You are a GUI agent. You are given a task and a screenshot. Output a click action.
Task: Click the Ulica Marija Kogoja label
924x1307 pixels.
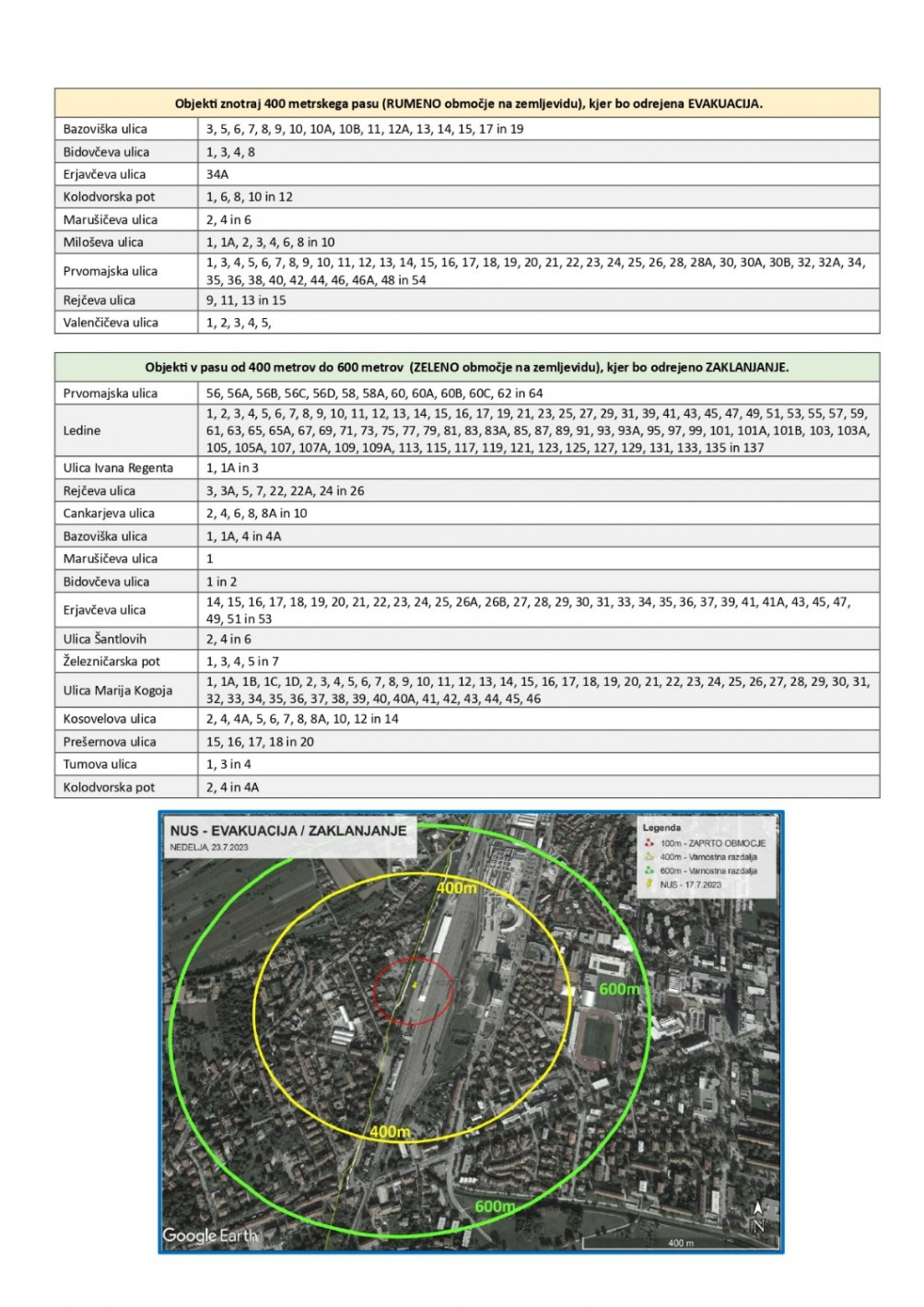(x=117, y=690)
